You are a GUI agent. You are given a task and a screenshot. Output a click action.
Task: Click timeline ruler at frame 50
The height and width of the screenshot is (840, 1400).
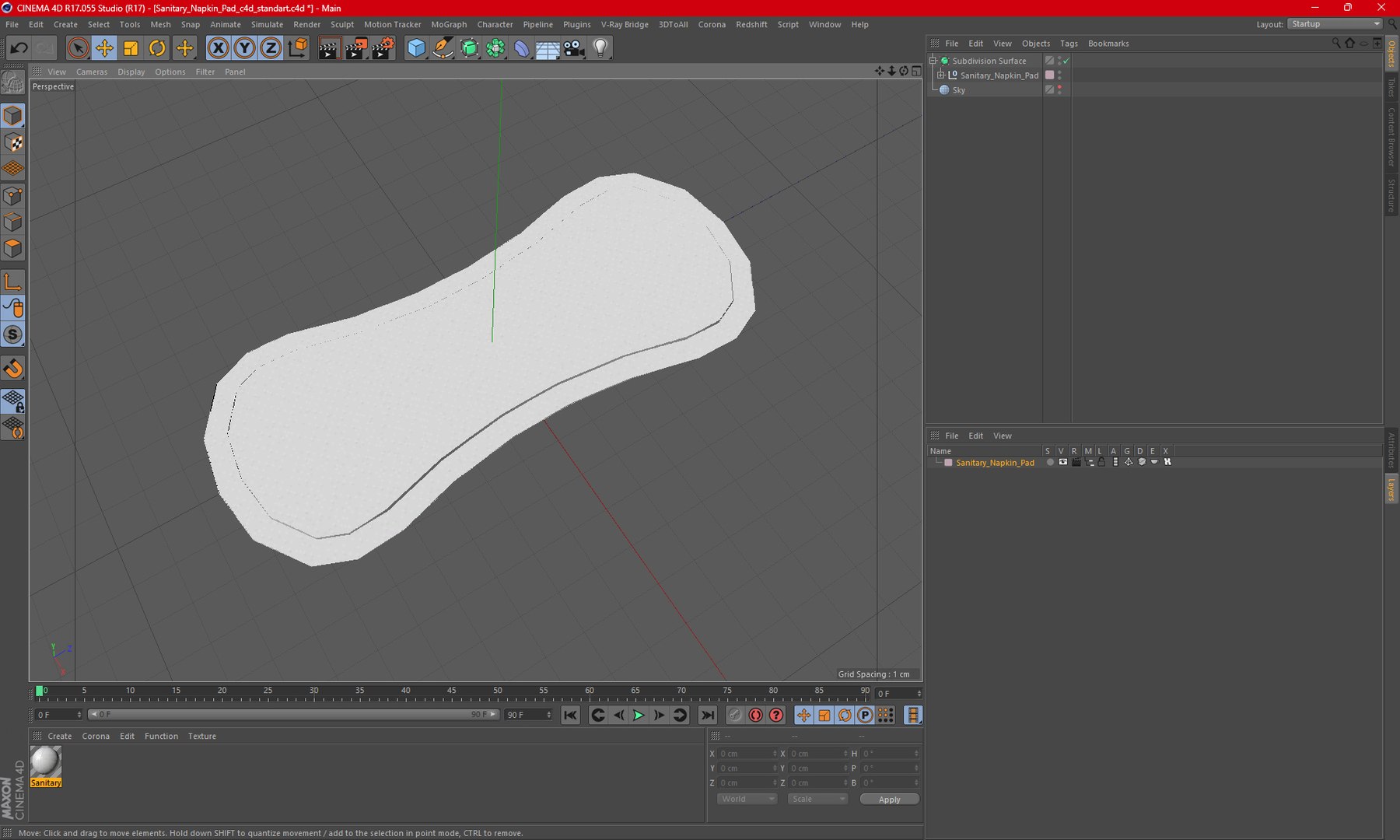pos(497,691)
